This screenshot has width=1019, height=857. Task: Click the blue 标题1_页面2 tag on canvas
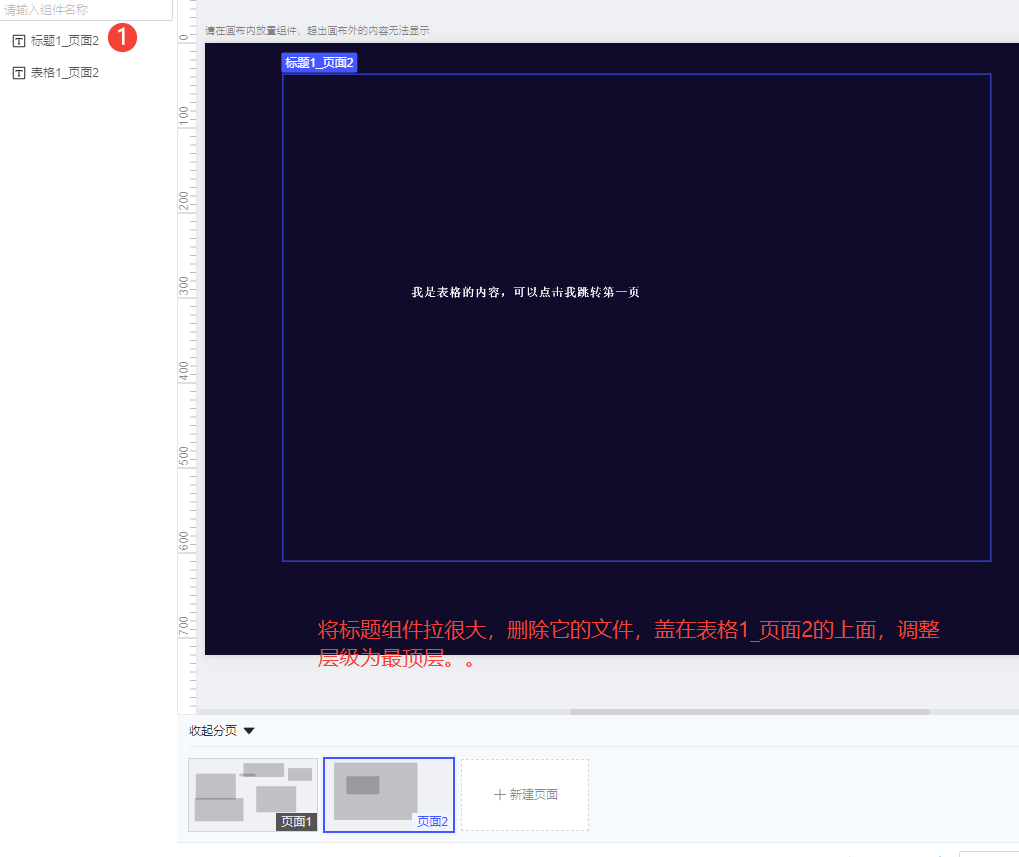[x=319, y=63]
